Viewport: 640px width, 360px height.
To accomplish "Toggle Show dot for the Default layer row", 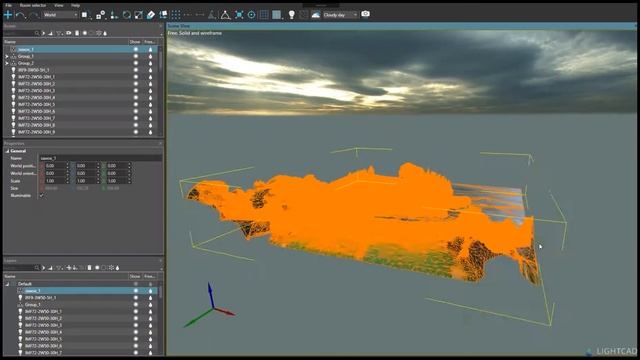I will point(136,284).
